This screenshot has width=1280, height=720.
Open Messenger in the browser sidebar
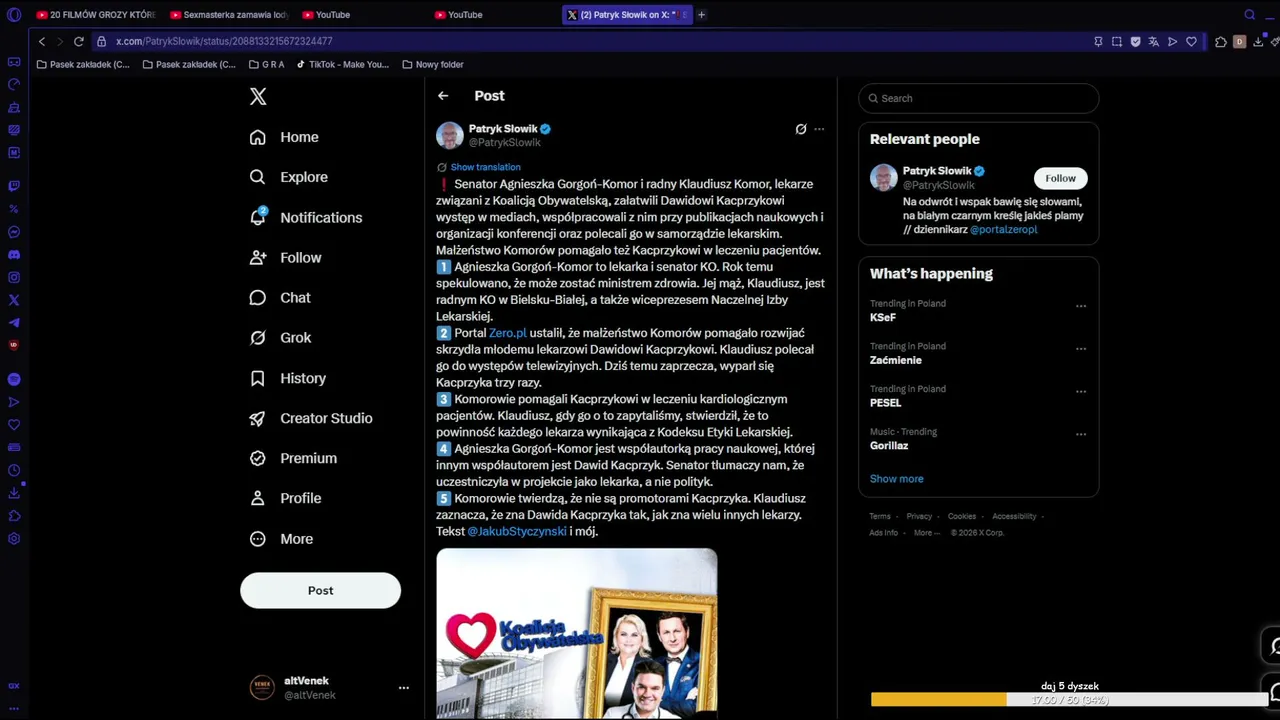(14, 232)
